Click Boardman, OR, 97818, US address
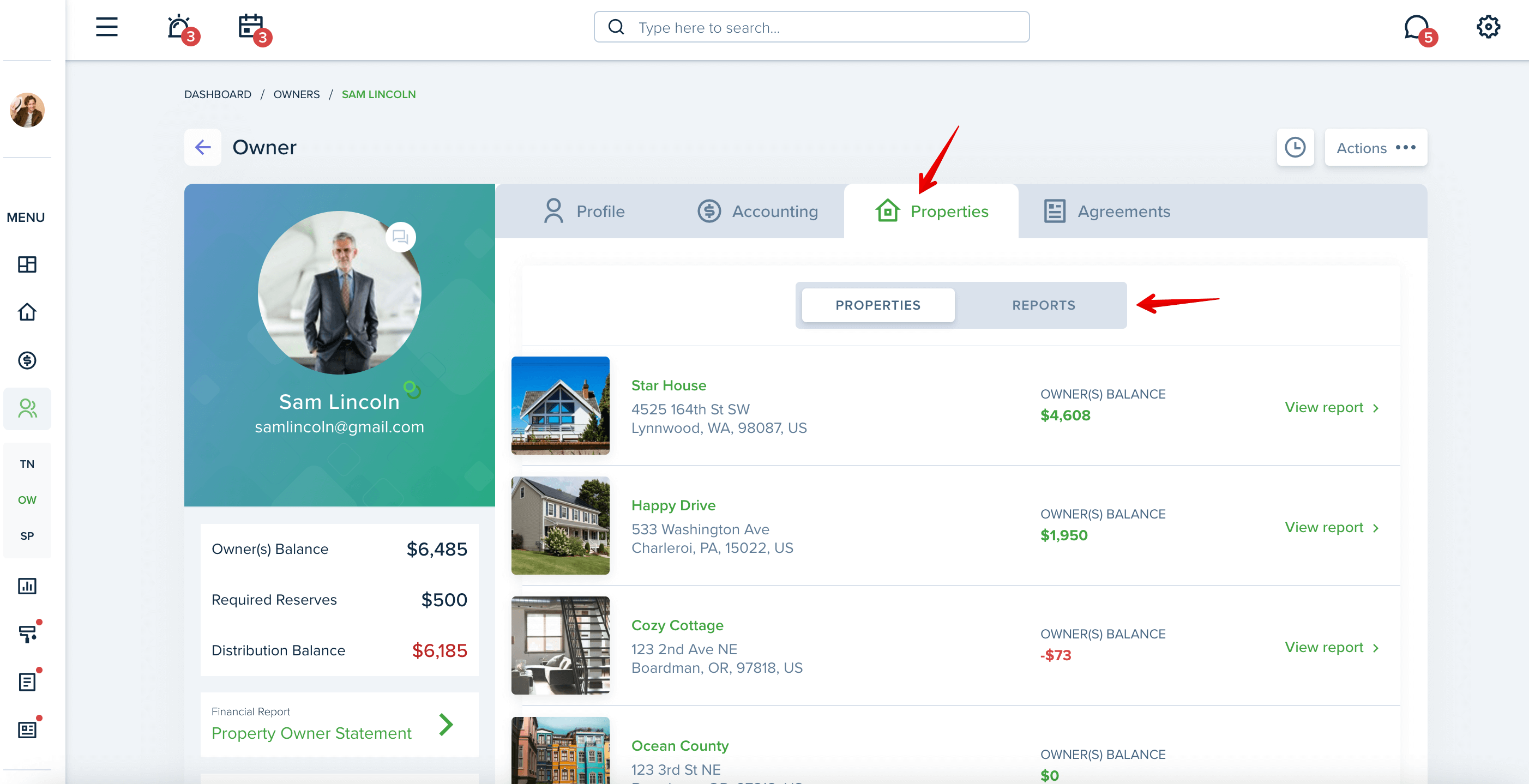Screen dimensions: 1529x784 [717, 668]
